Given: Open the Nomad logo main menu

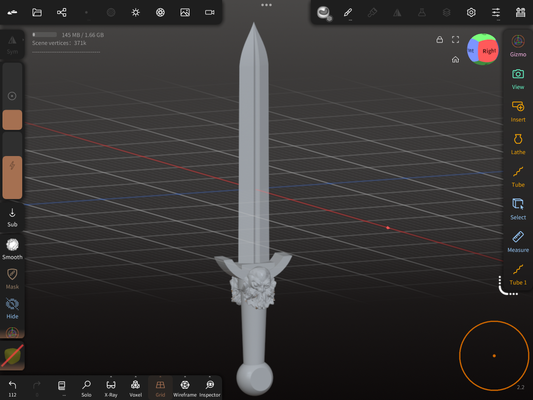Looking at the screenshot, I should (12, 13).
